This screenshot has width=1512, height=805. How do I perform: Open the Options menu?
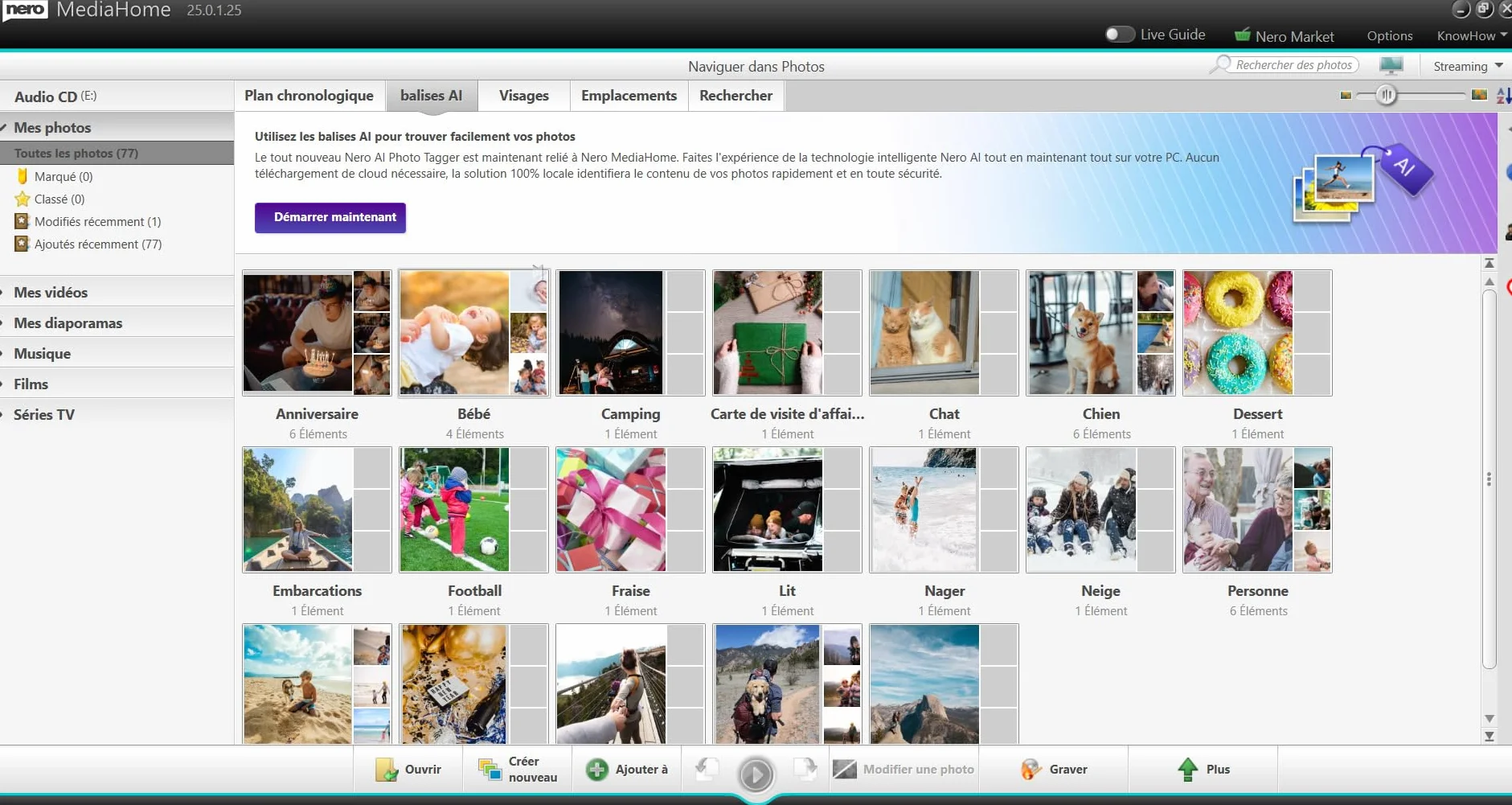[x=1389, y=36]
